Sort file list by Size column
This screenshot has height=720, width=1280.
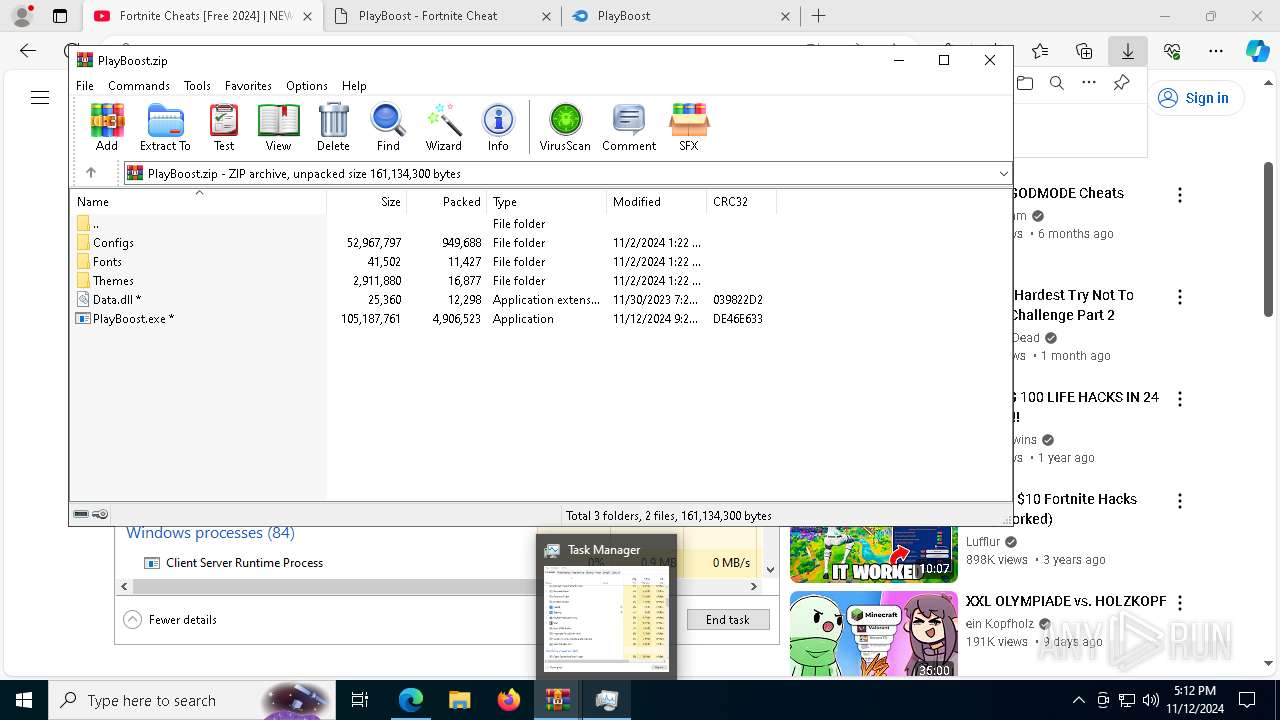pyautogui.click(x=366, y=202)
